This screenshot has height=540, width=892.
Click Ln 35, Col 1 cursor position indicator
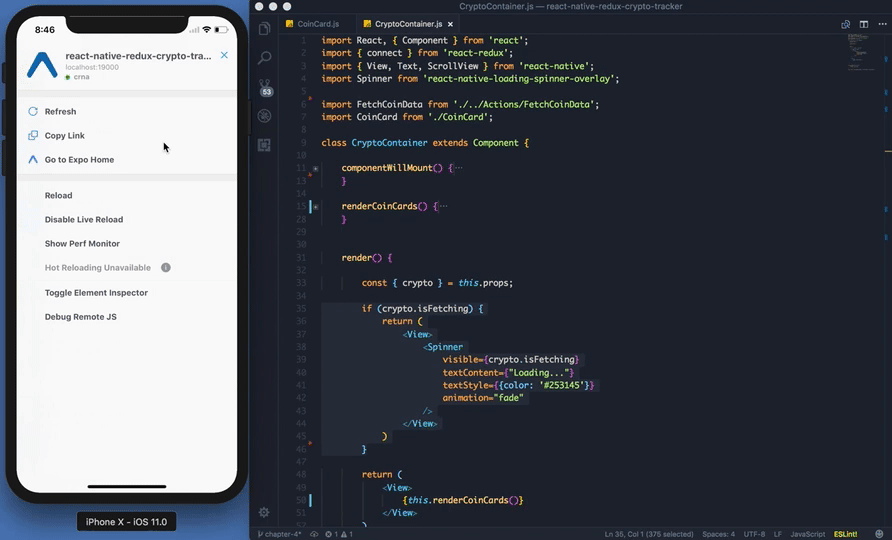(x=649, y=534)
